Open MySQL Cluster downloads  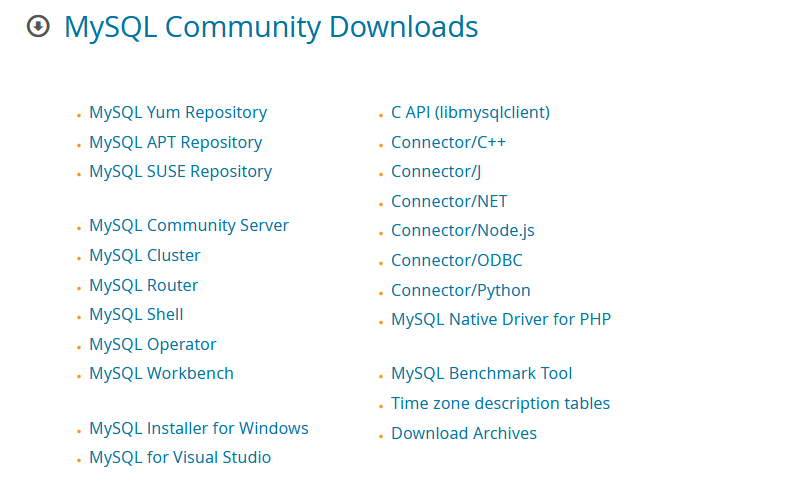coord(145,255)
